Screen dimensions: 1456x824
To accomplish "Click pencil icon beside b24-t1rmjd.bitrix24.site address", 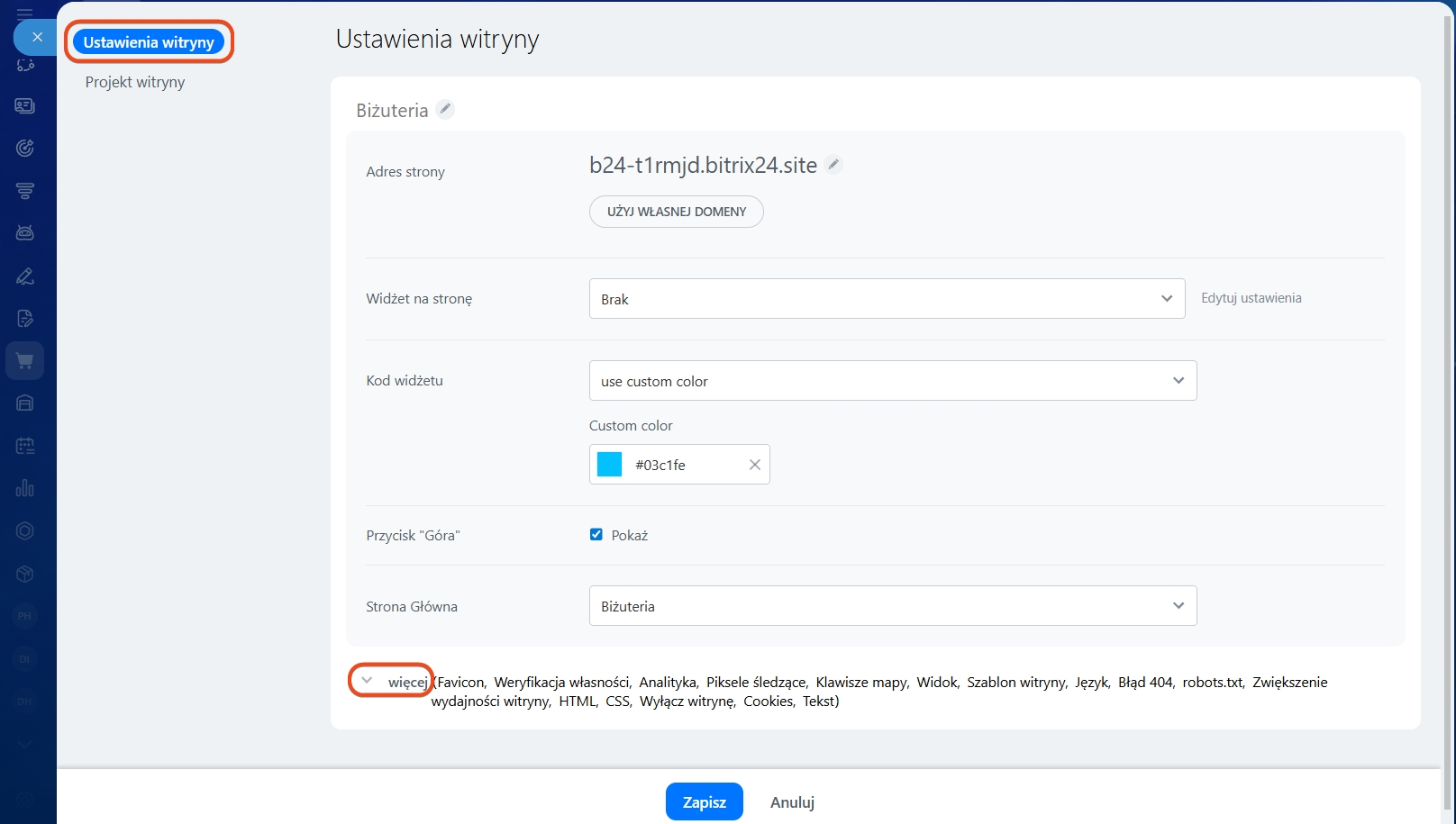I will click(834, 164).
